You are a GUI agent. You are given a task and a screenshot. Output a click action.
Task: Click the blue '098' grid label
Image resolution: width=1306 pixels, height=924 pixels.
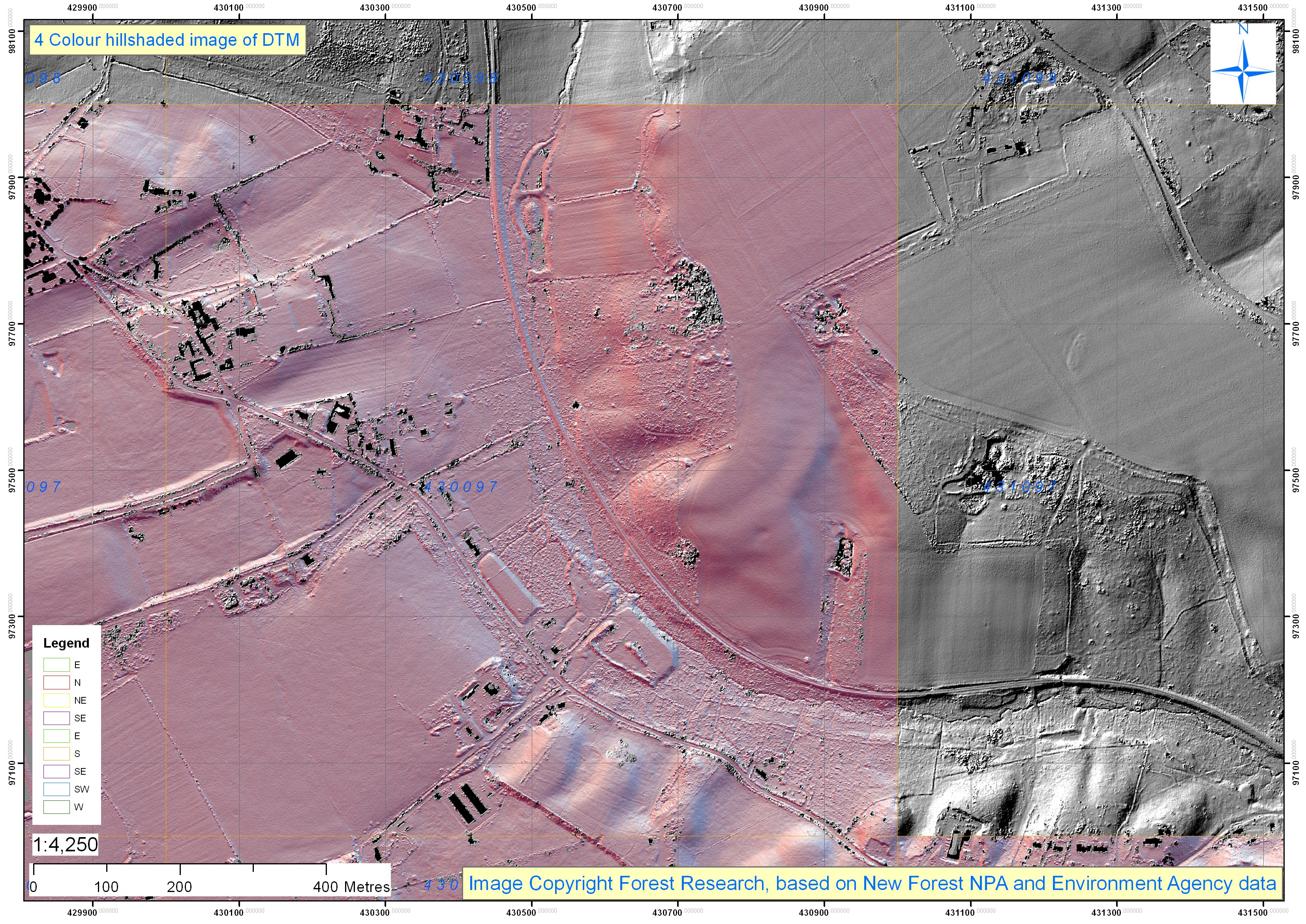(x=44, y=78)
